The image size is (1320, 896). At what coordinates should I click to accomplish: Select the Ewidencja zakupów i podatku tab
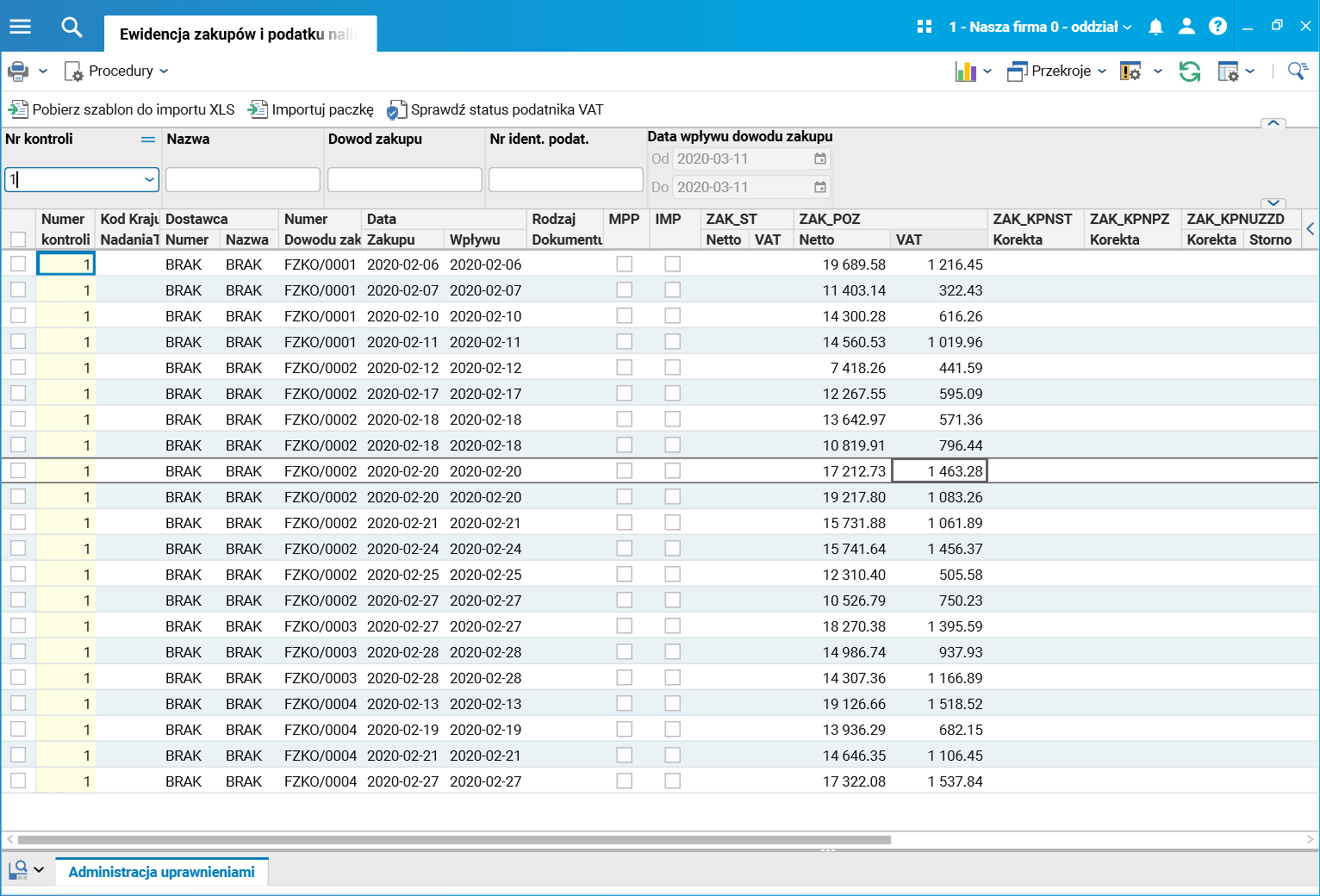pos(239,34)
